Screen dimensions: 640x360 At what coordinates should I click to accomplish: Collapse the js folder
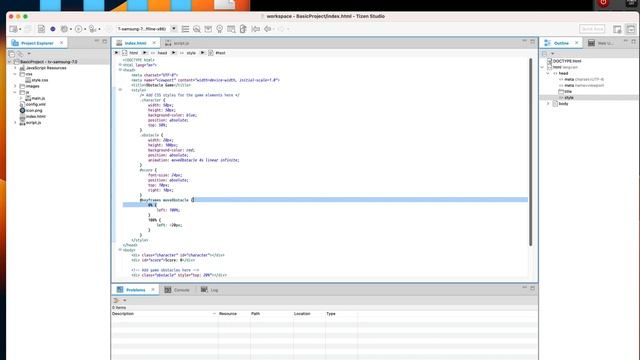pos(16,92)
